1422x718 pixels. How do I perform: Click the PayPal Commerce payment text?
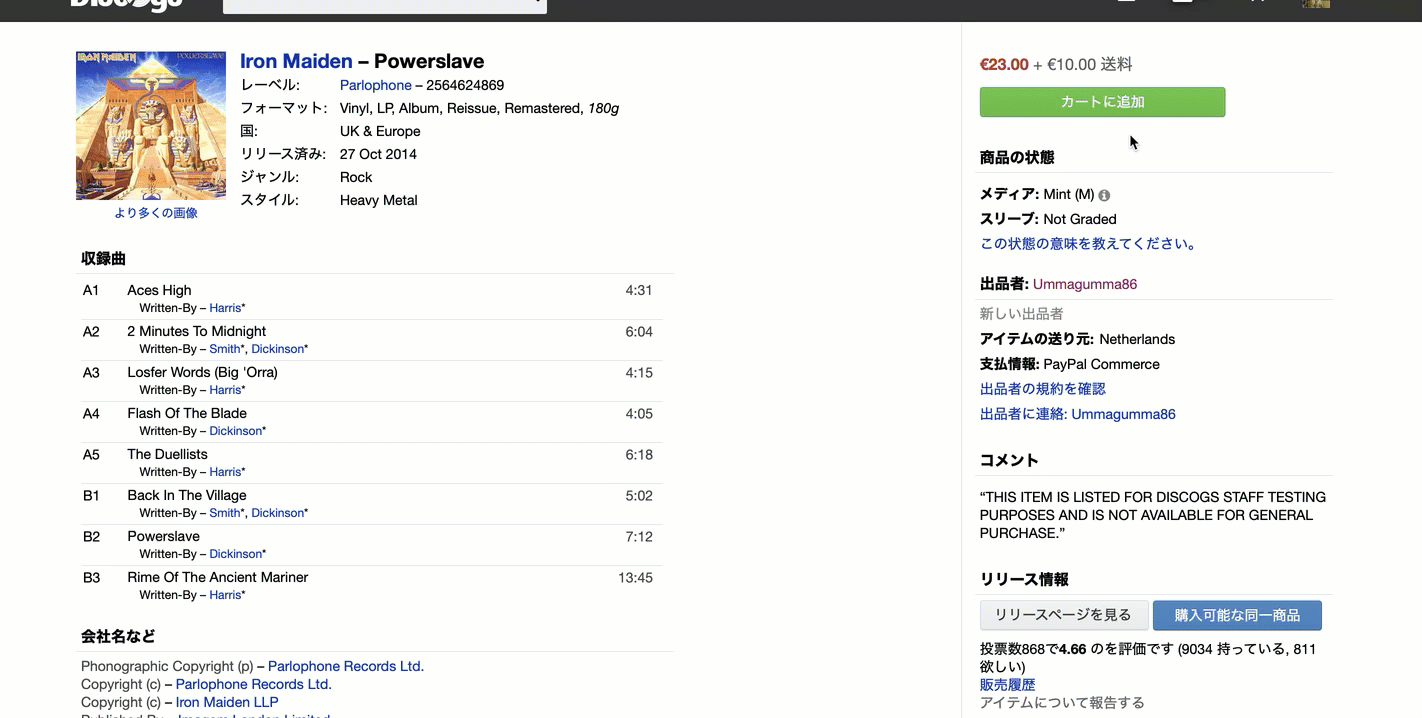(1101, 364)
